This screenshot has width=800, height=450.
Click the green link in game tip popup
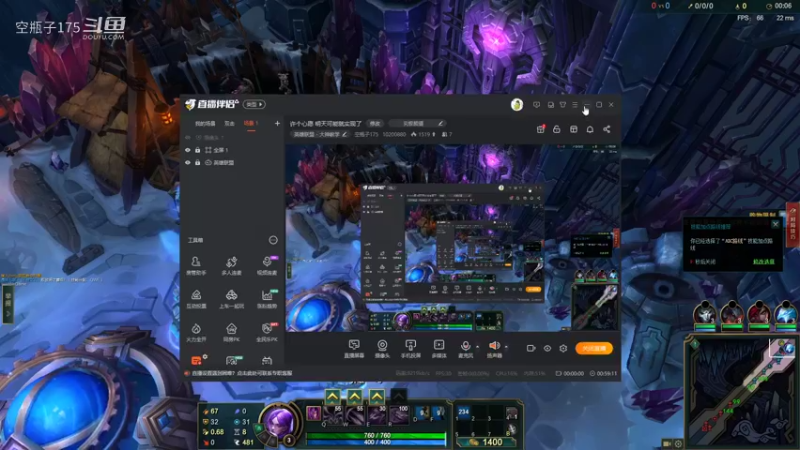764,262
